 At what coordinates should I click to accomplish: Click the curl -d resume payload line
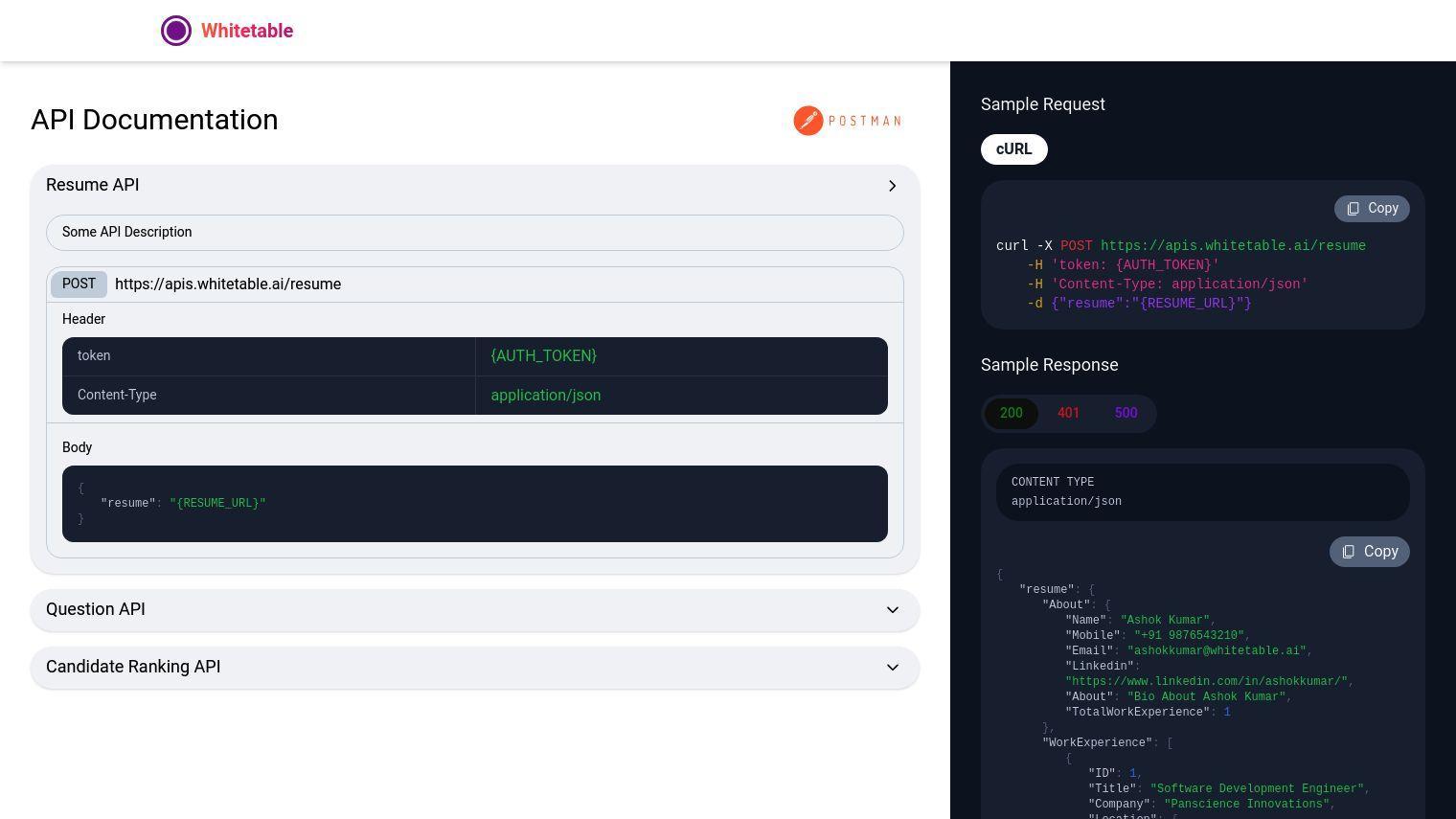(1140, 304)
